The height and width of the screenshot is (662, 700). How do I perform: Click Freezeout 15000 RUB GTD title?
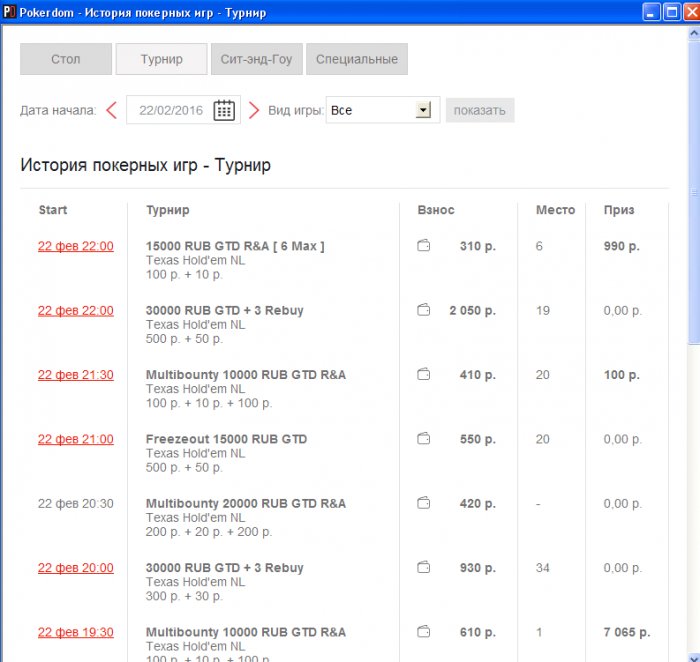(x=226, y=439)
